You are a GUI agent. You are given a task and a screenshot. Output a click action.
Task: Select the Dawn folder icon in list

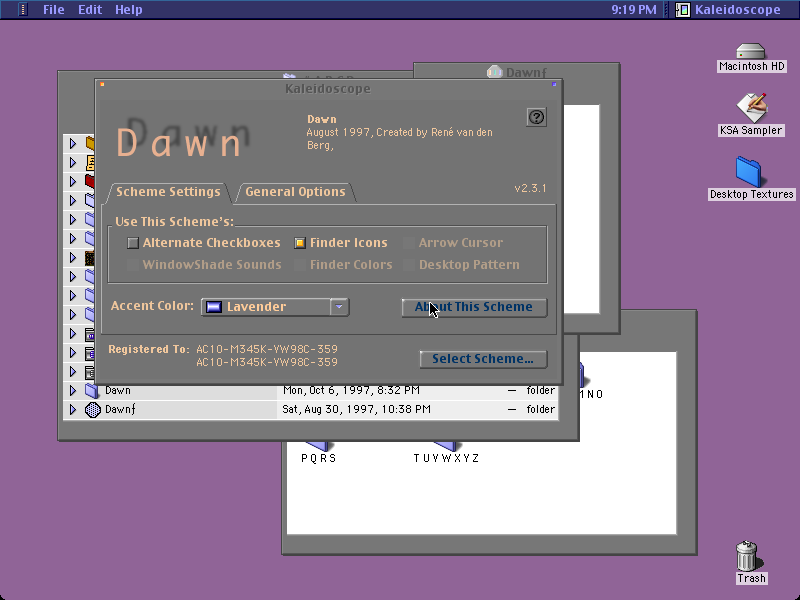[92, 391]
